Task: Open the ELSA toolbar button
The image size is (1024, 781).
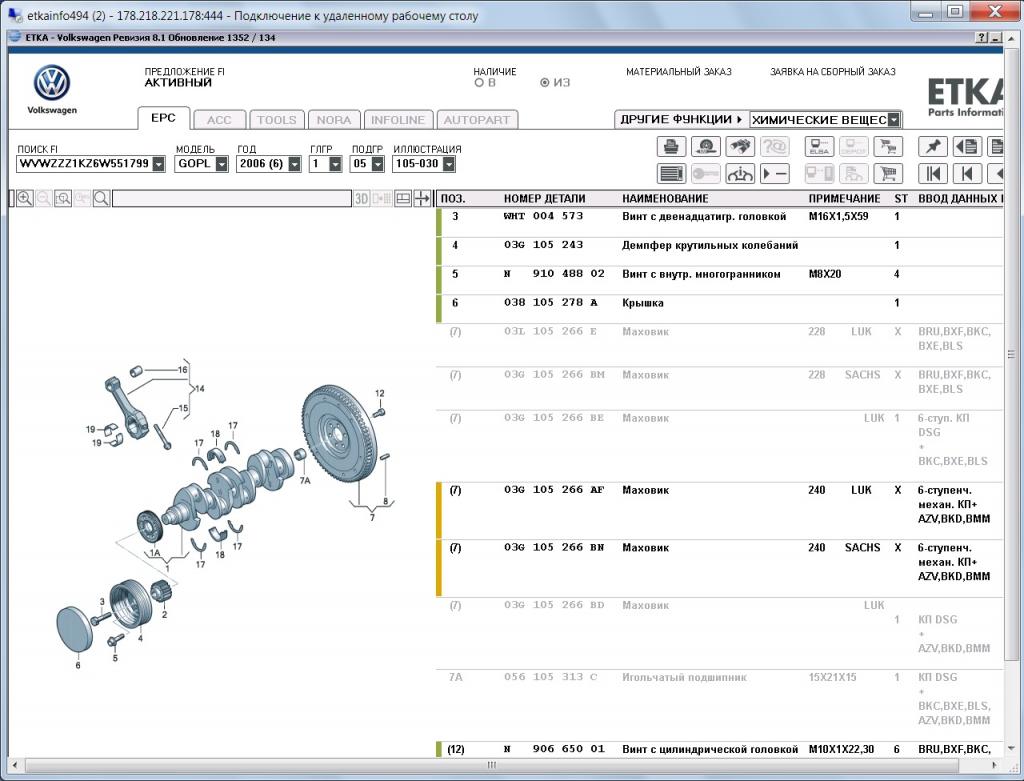Action: [x=819, y=146]
